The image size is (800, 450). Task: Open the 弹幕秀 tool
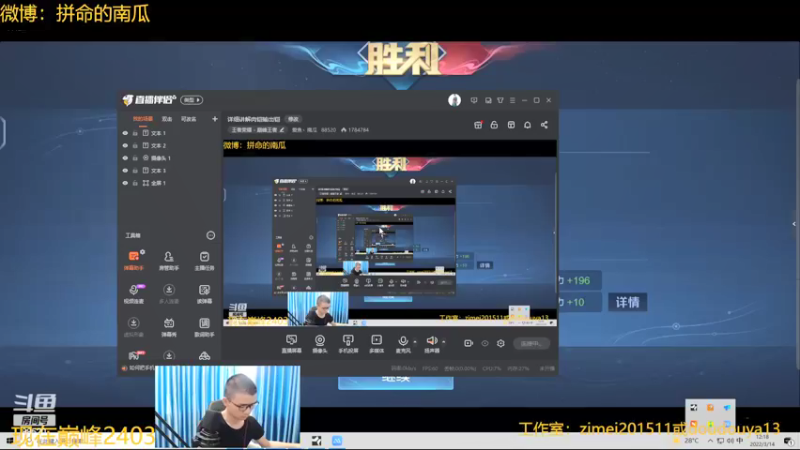[169, 327]
